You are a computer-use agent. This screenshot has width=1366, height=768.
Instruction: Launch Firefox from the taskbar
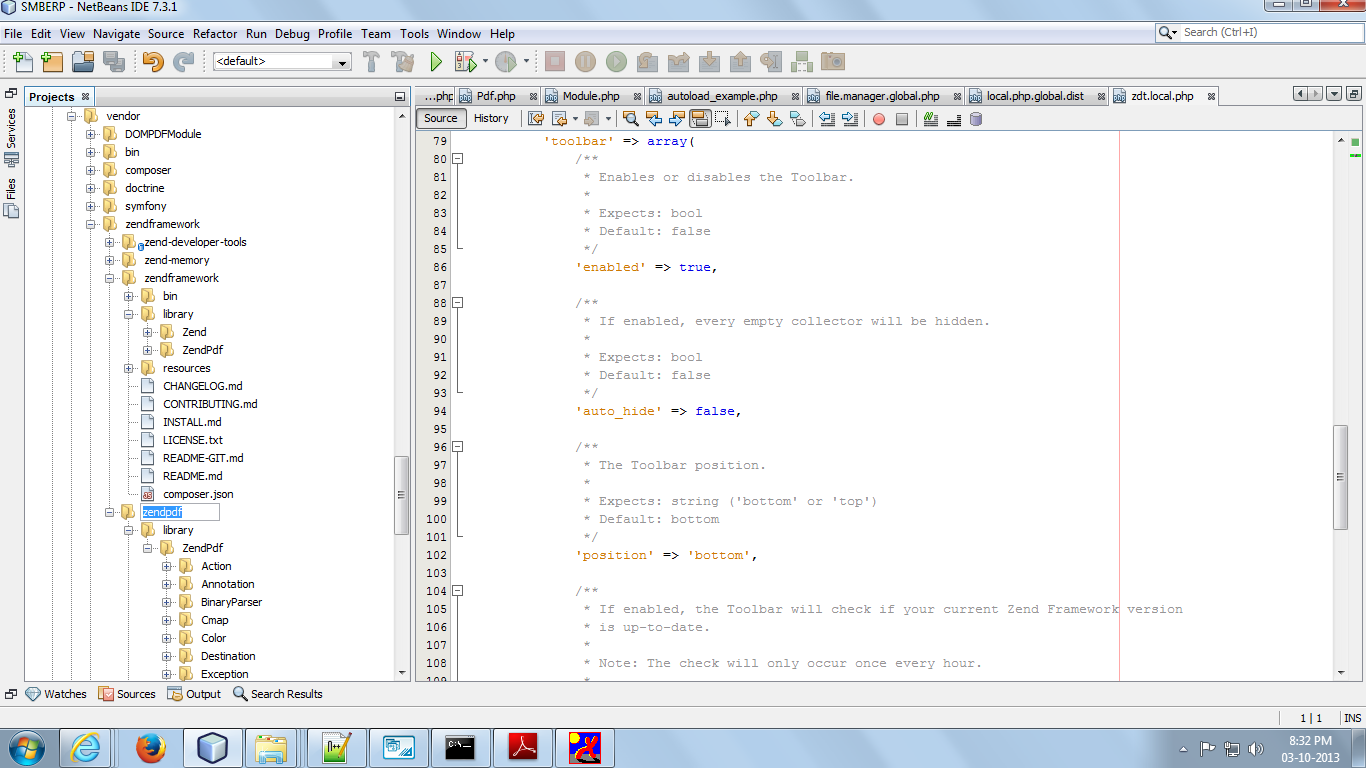(150, 747)
